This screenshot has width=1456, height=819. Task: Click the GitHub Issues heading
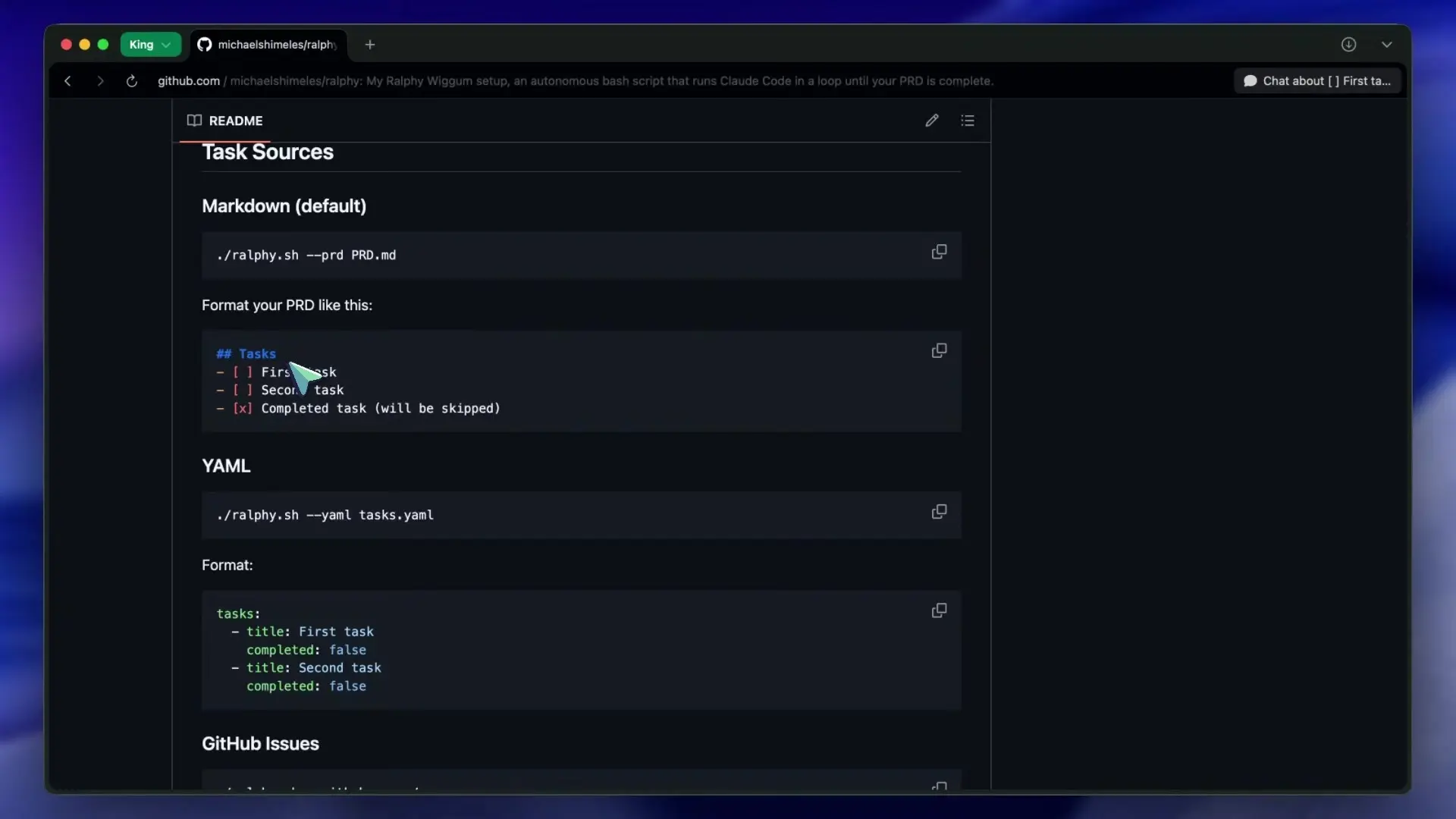pyautogui.click(x=260, y=744)
